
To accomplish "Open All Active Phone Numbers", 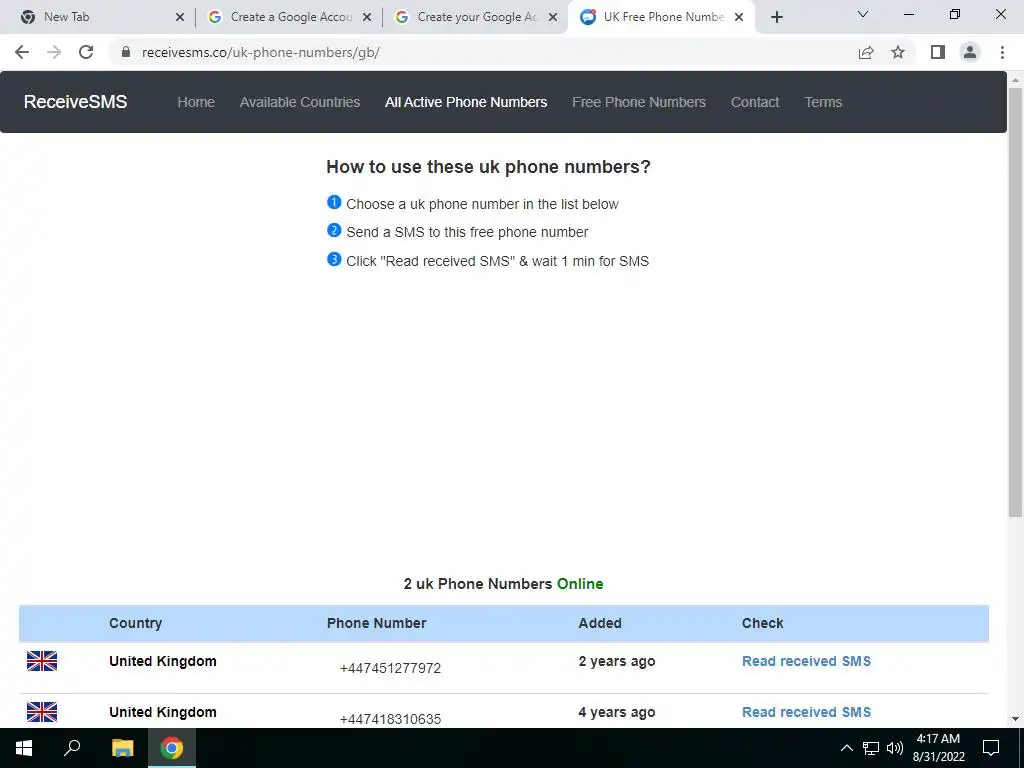I will [466, 102].
